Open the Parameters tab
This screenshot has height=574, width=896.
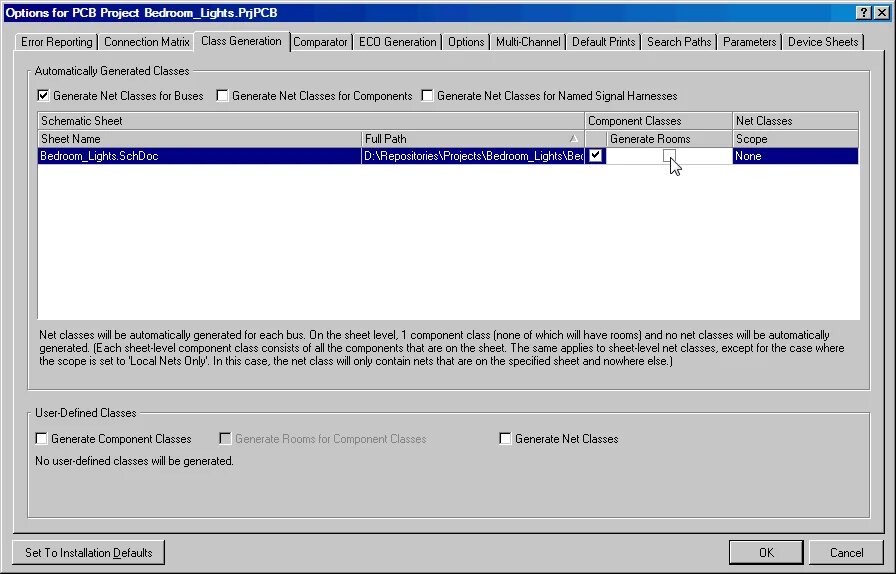click(x=749, y=42)
